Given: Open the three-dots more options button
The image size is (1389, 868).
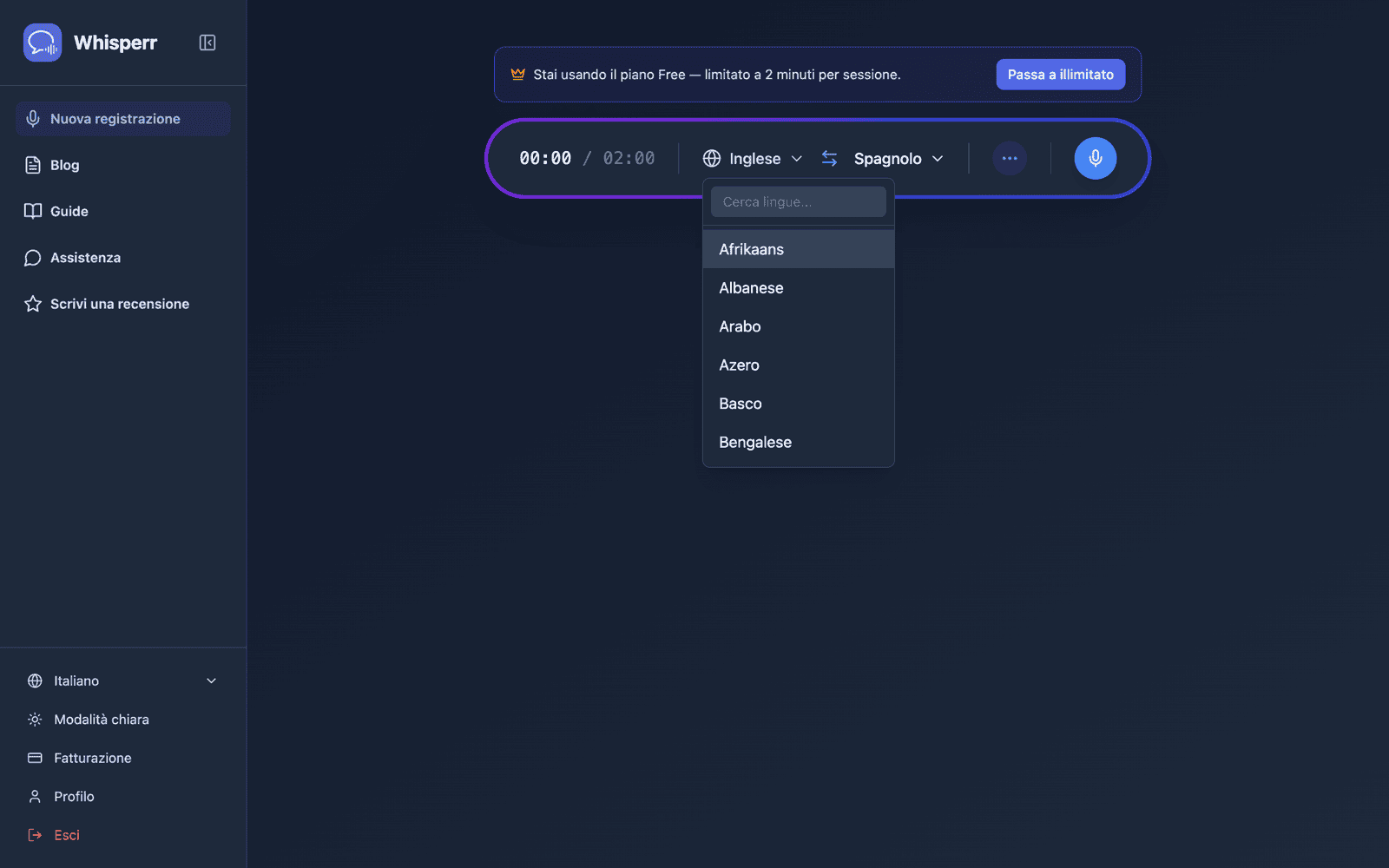Looking at the screenshot, I should point(1010,158).
